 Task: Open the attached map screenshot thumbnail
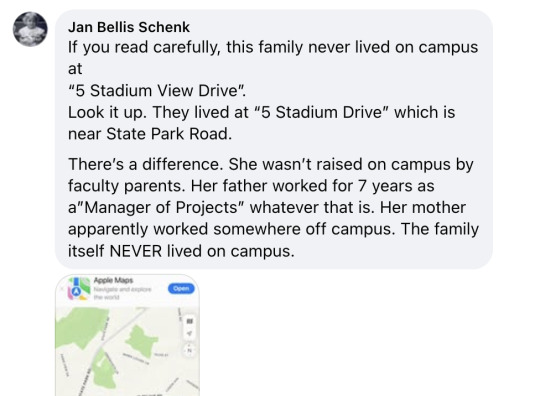(127, 335)
